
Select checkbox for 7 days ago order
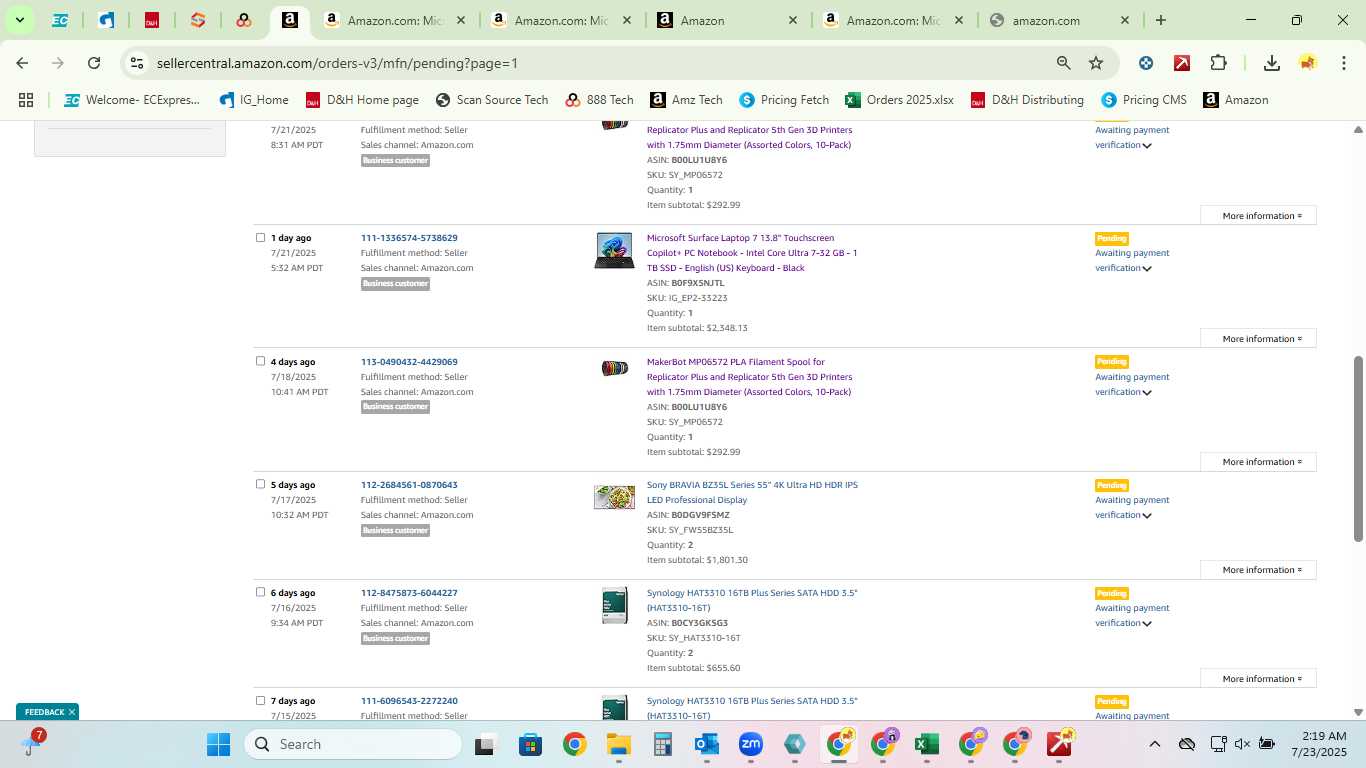[x=260, y=700]
